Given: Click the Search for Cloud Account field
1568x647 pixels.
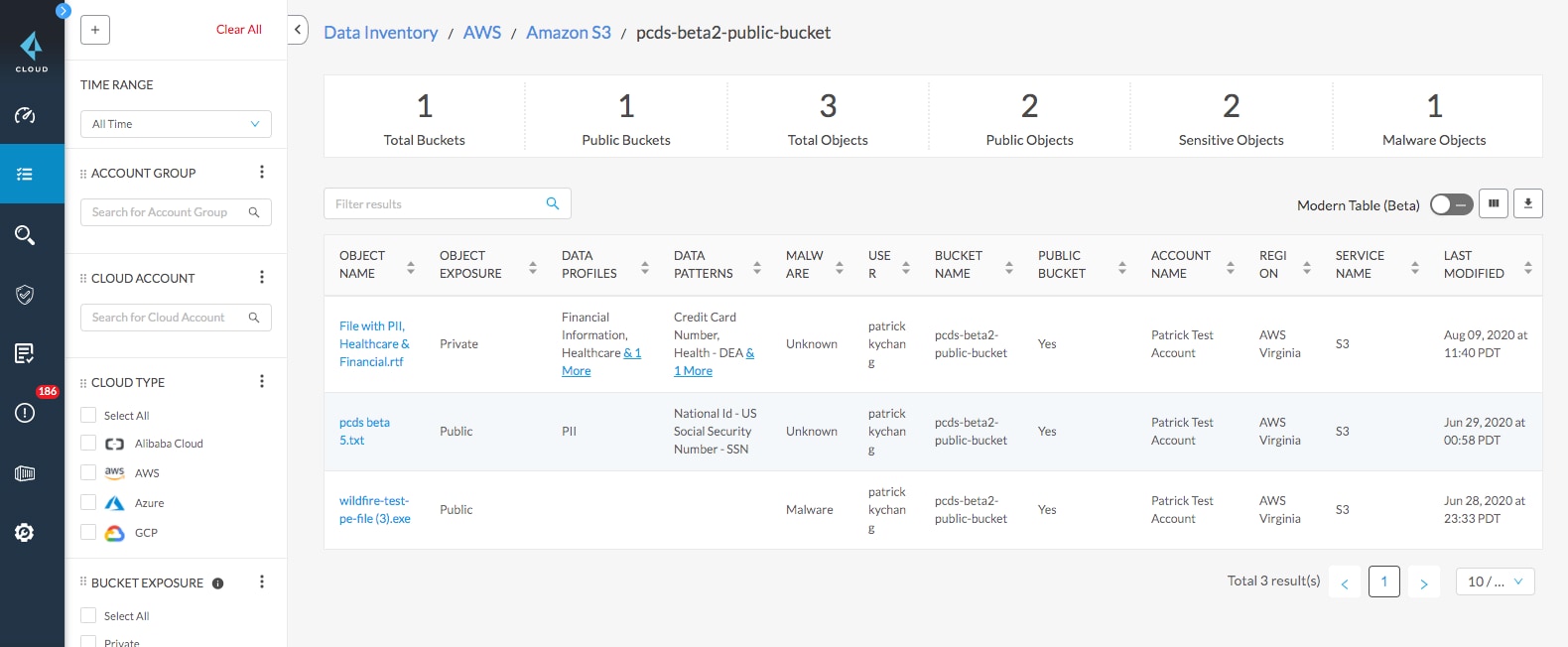Looking at the screenshot, I should click(176, 318).
